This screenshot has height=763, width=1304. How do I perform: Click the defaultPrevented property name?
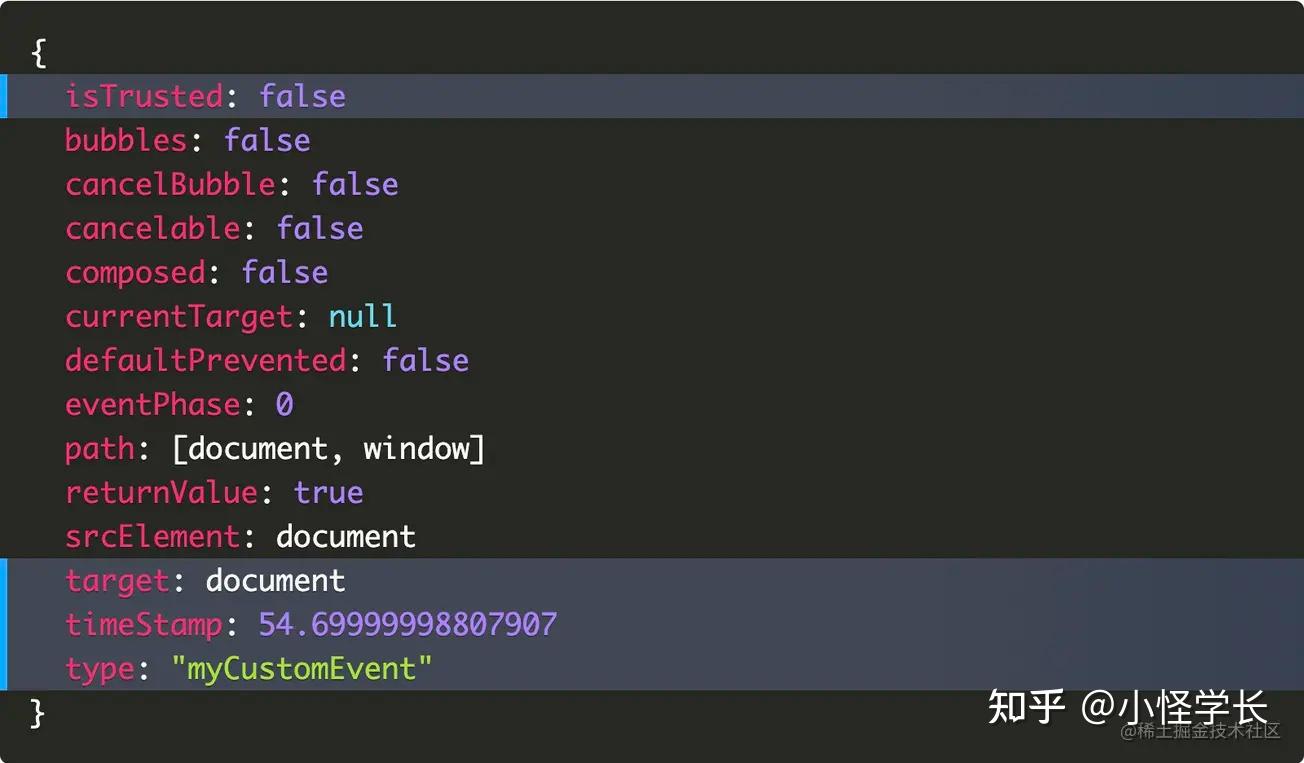click(205, 360)
